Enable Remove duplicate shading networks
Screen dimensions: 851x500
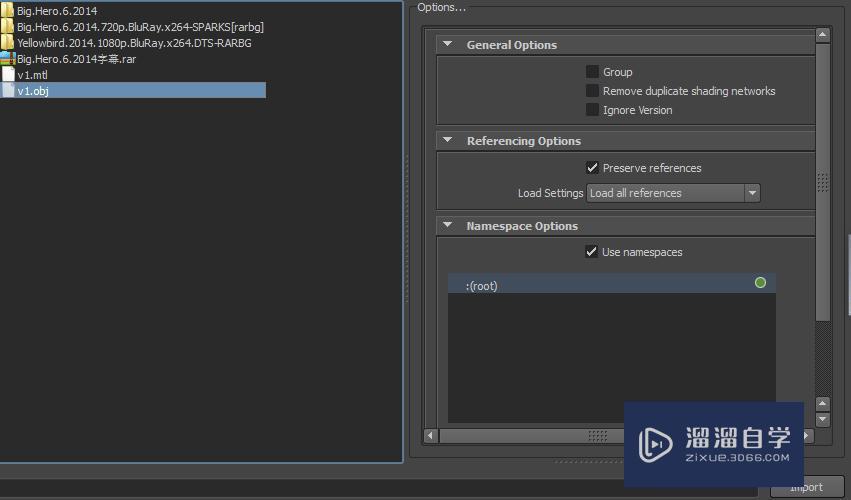tap(592, 91)
